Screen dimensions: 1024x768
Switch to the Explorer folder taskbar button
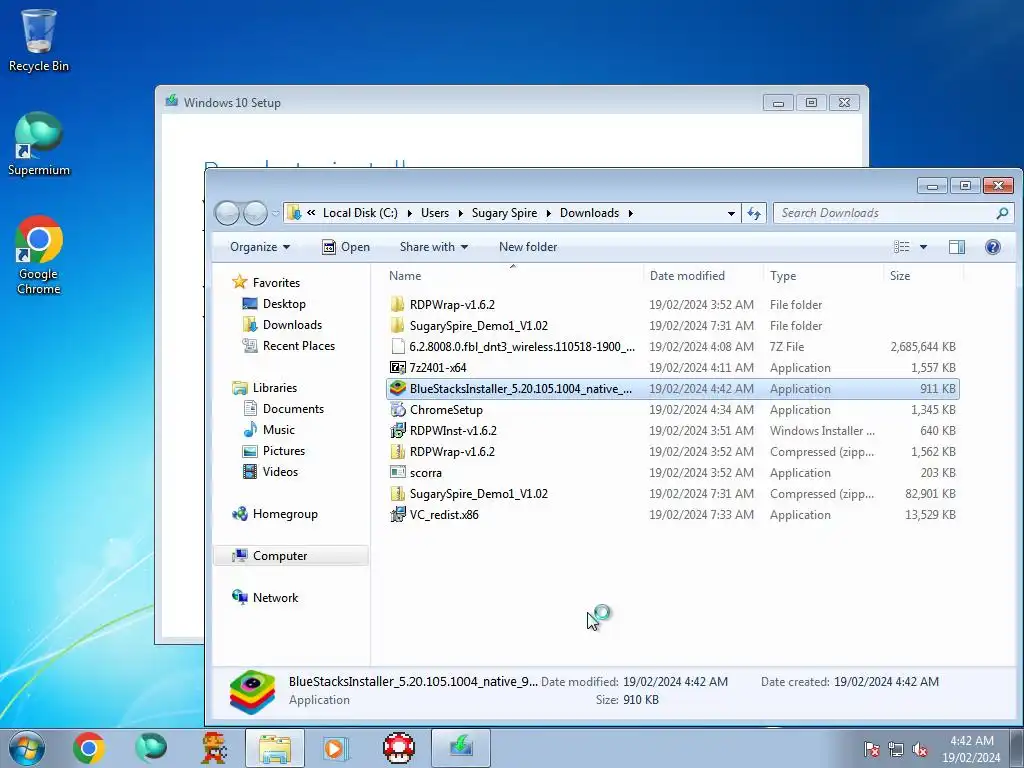[275, 748]
